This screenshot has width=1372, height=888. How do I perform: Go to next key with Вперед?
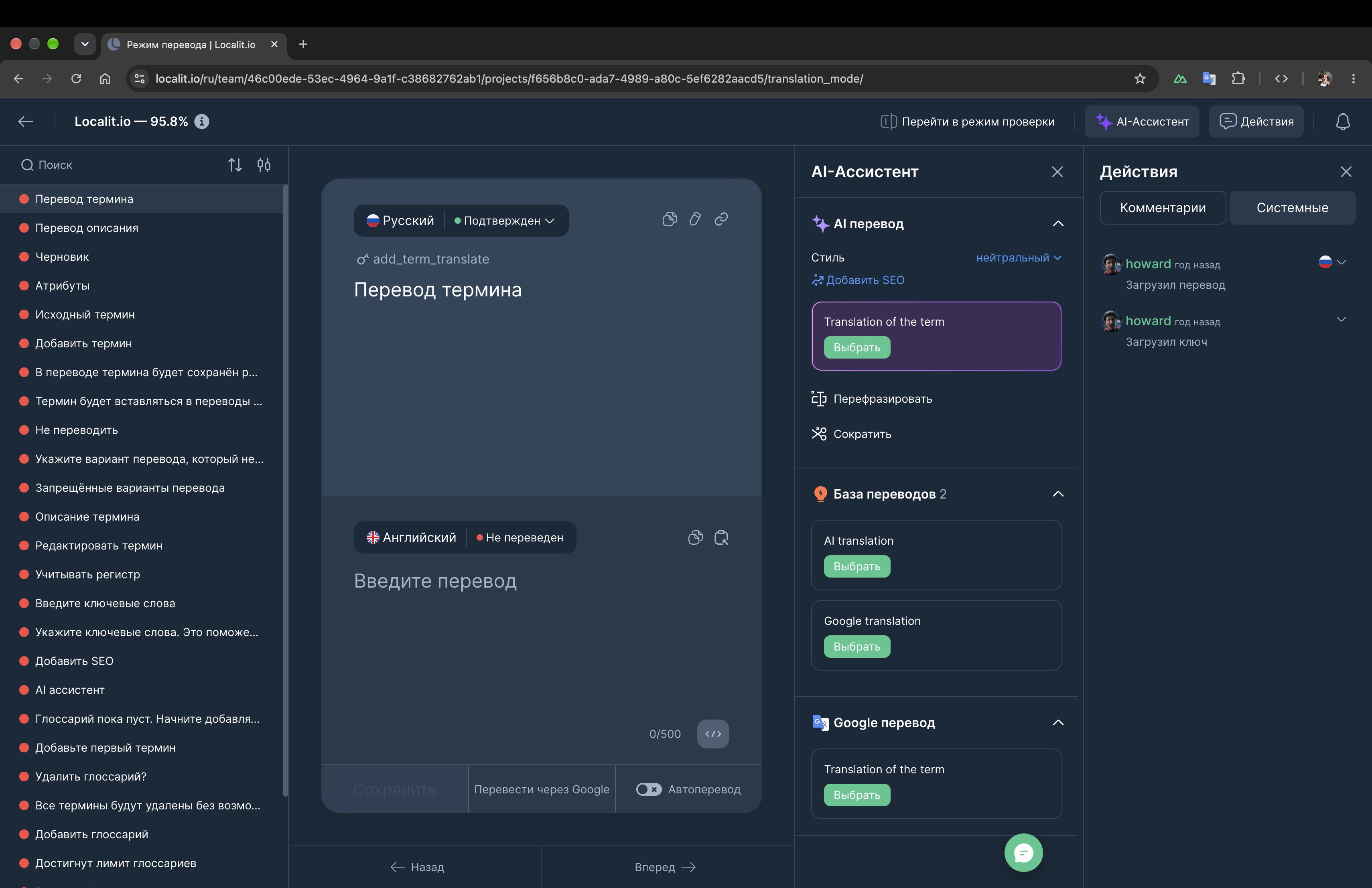tap(666, 867)
